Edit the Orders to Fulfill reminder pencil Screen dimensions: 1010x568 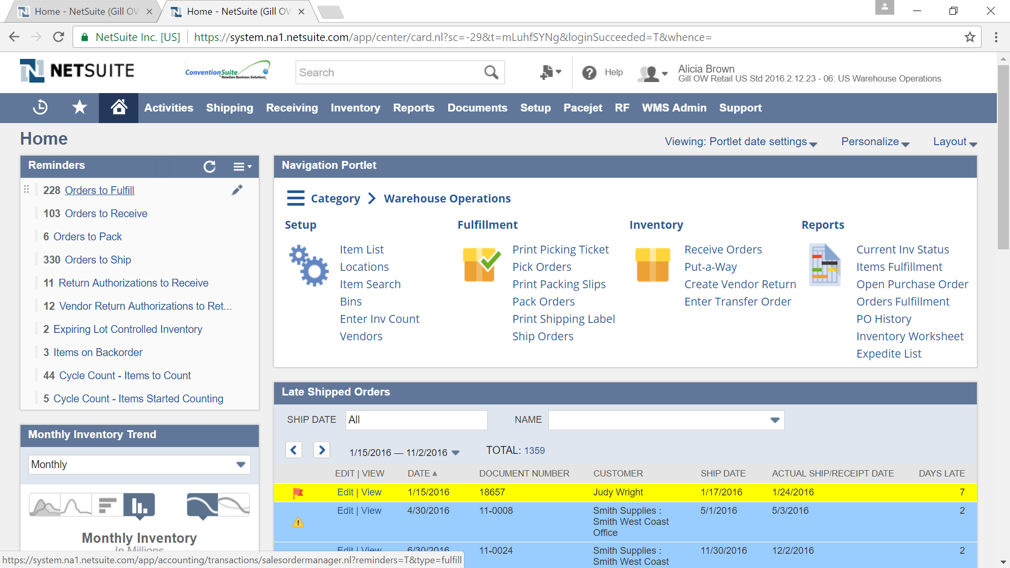tap(237, 189)
